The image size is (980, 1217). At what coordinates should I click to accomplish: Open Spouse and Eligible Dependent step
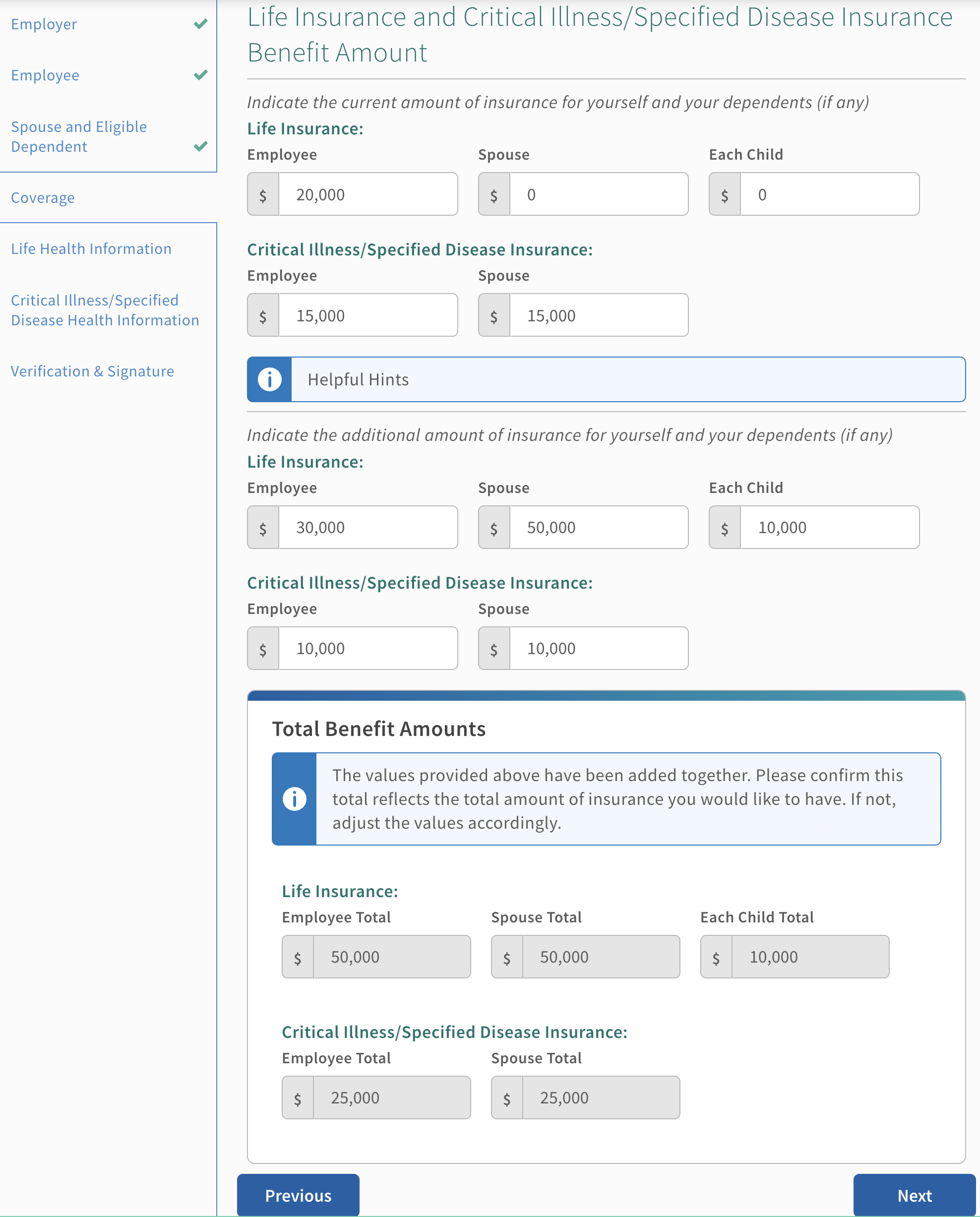(x=78, y=136)
